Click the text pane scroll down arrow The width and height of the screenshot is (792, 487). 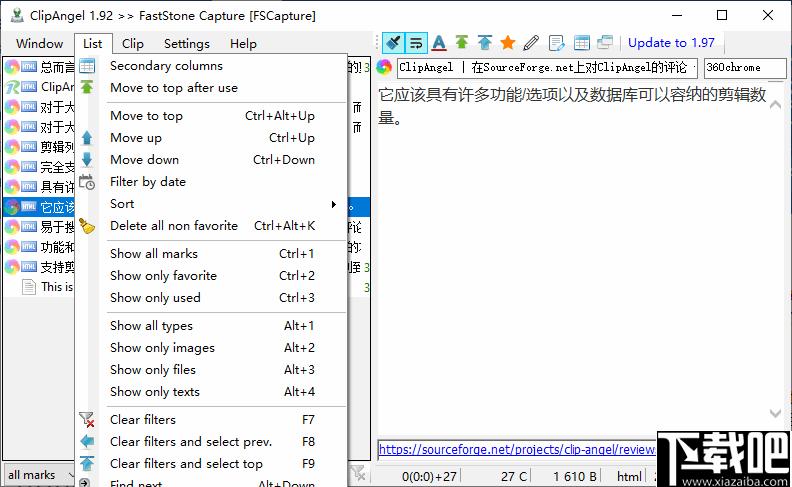pyautogui.click(x=775, y=413)
